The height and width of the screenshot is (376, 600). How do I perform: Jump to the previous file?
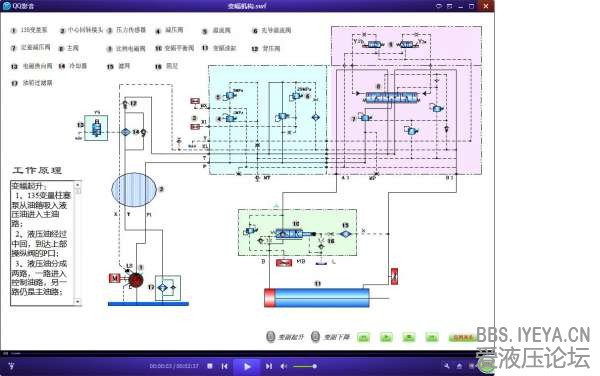coord(225,366)
